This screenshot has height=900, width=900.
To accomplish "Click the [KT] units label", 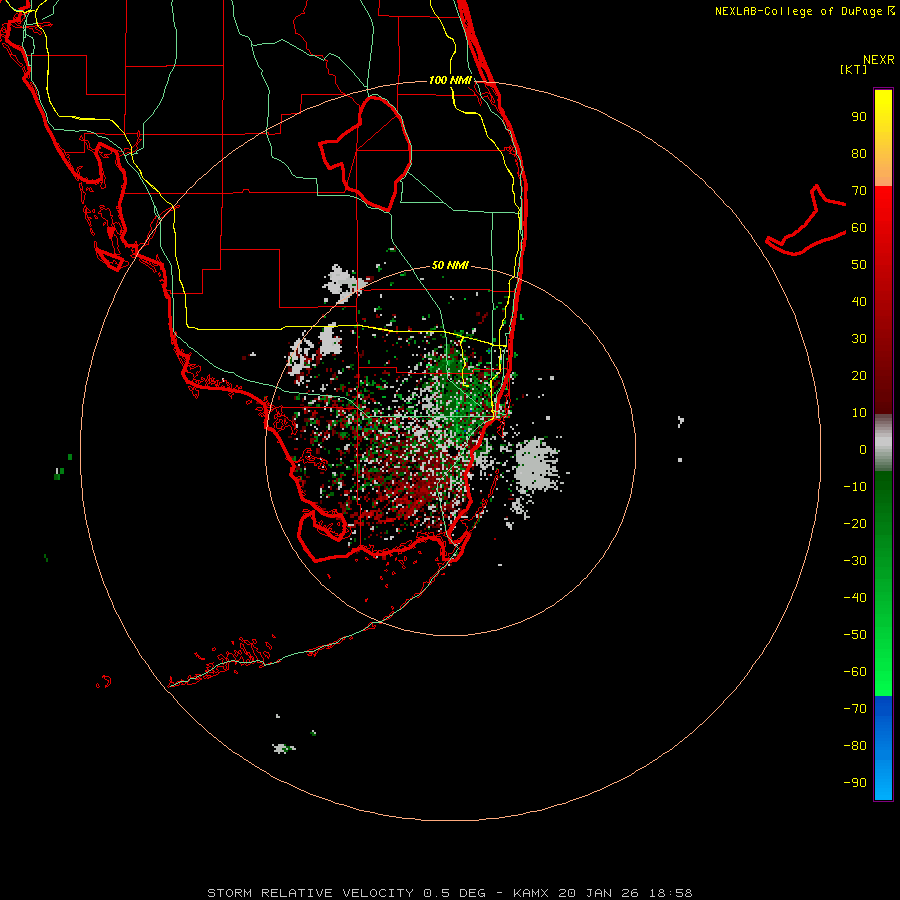I will (x=854, y=69).
